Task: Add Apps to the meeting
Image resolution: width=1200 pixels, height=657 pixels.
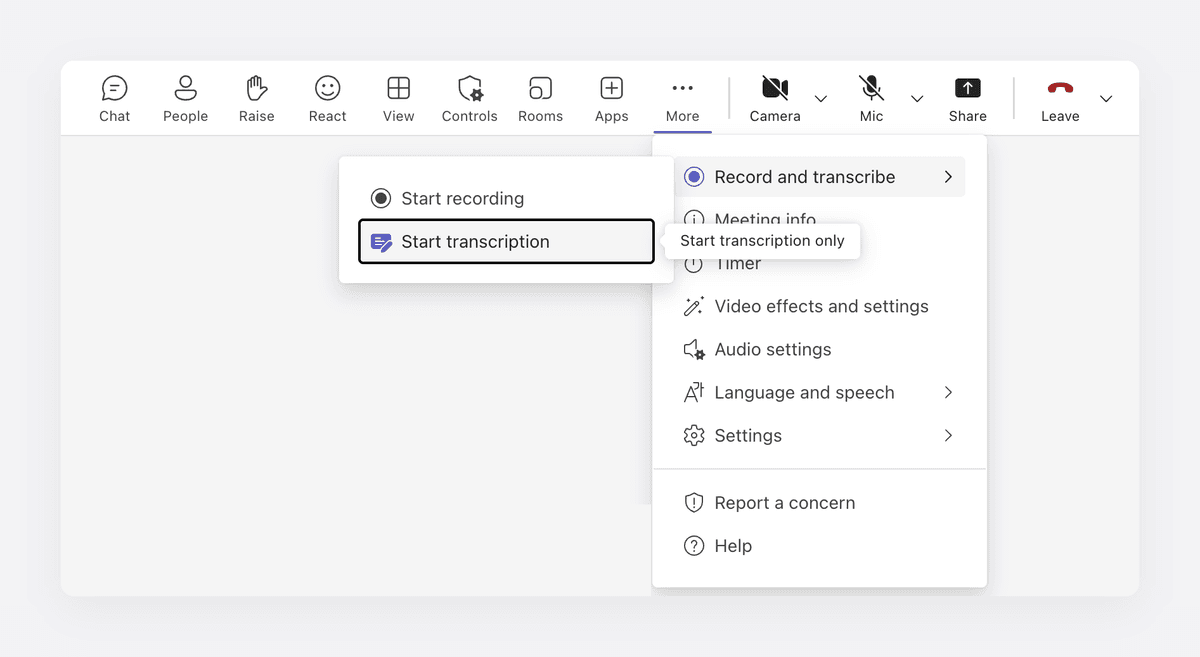Action: pos(611,99)
